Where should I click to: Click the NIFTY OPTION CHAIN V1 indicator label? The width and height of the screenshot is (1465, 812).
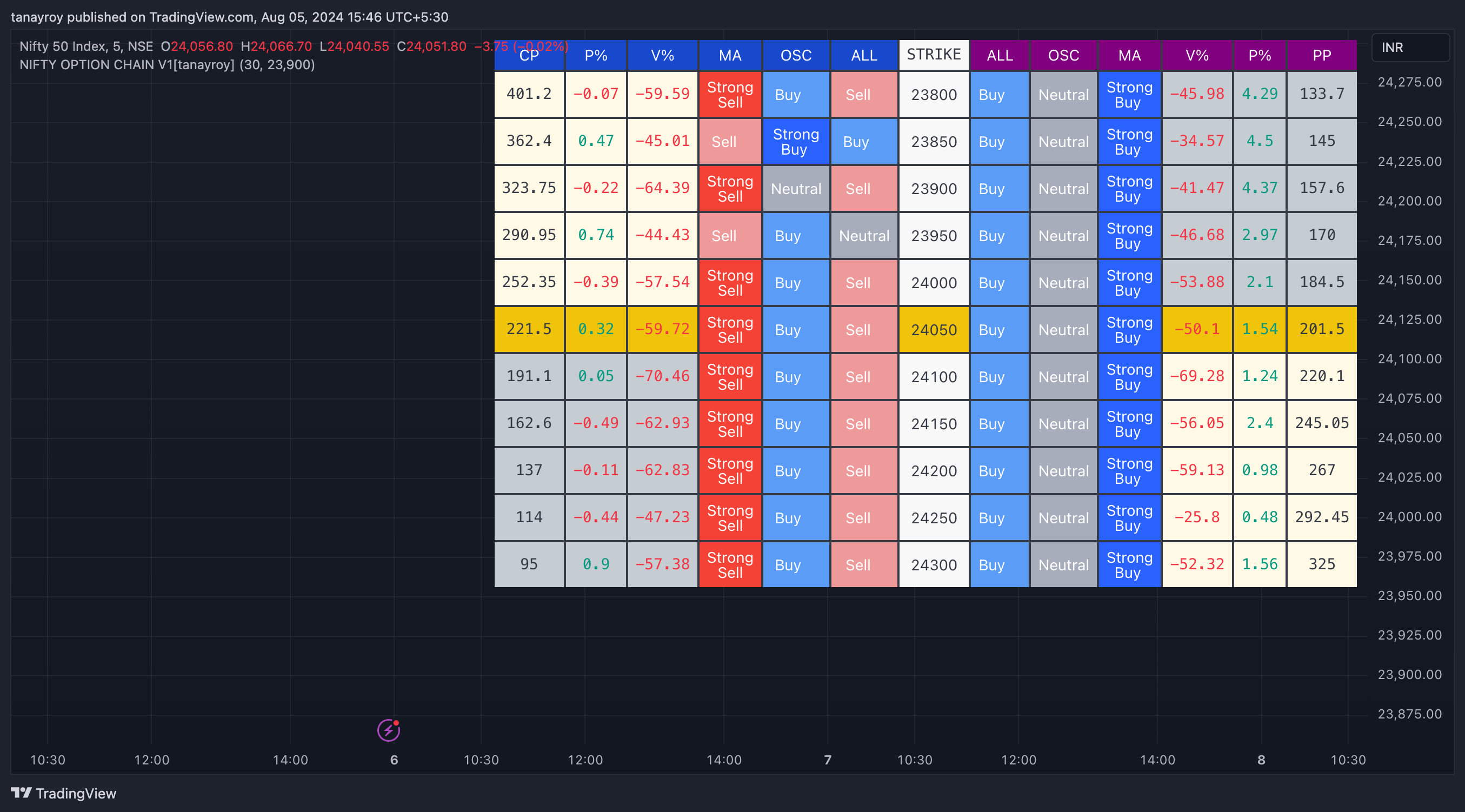tap(167, 65)
